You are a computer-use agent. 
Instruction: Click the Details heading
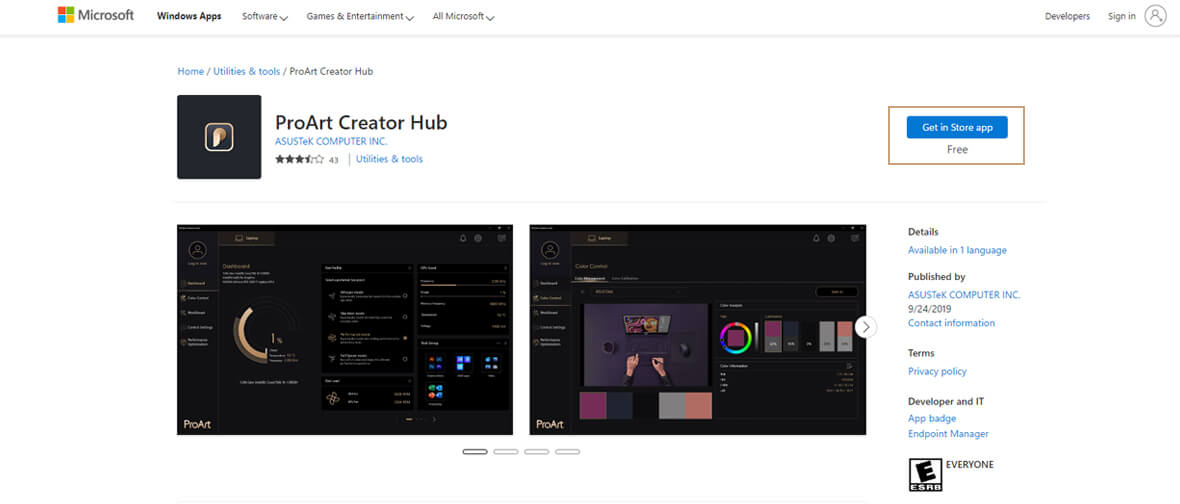(x=923, y=232)
